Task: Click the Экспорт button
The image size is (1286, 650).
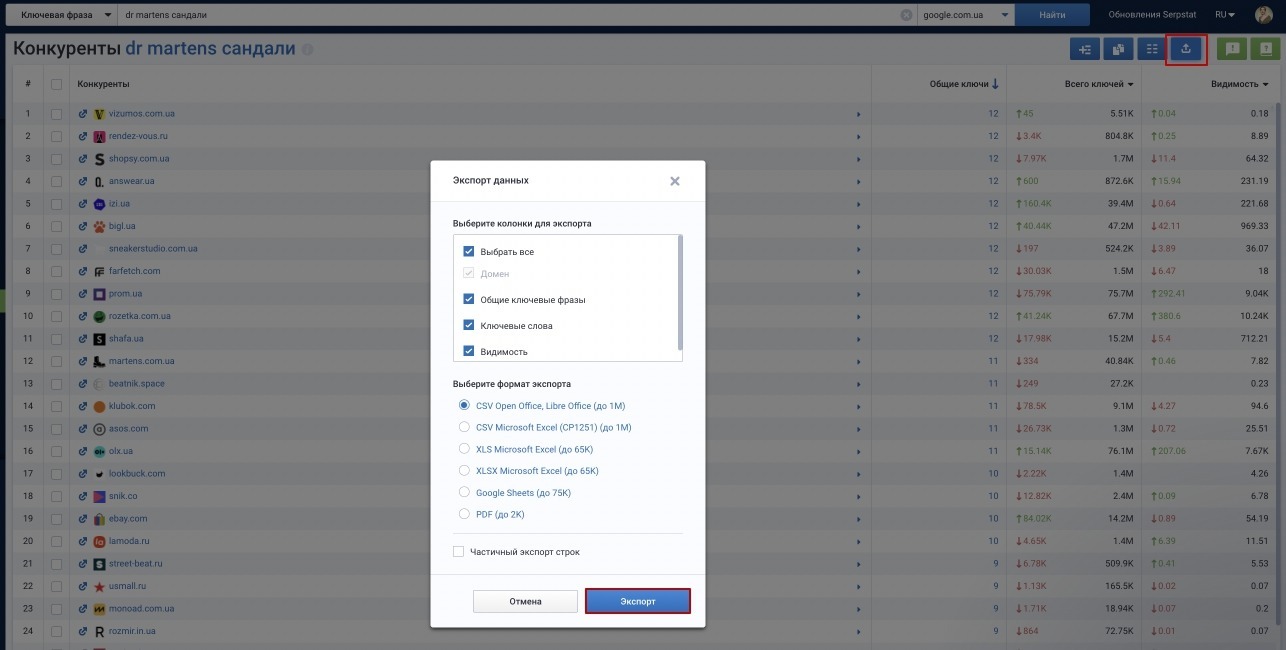Action: 638,601
